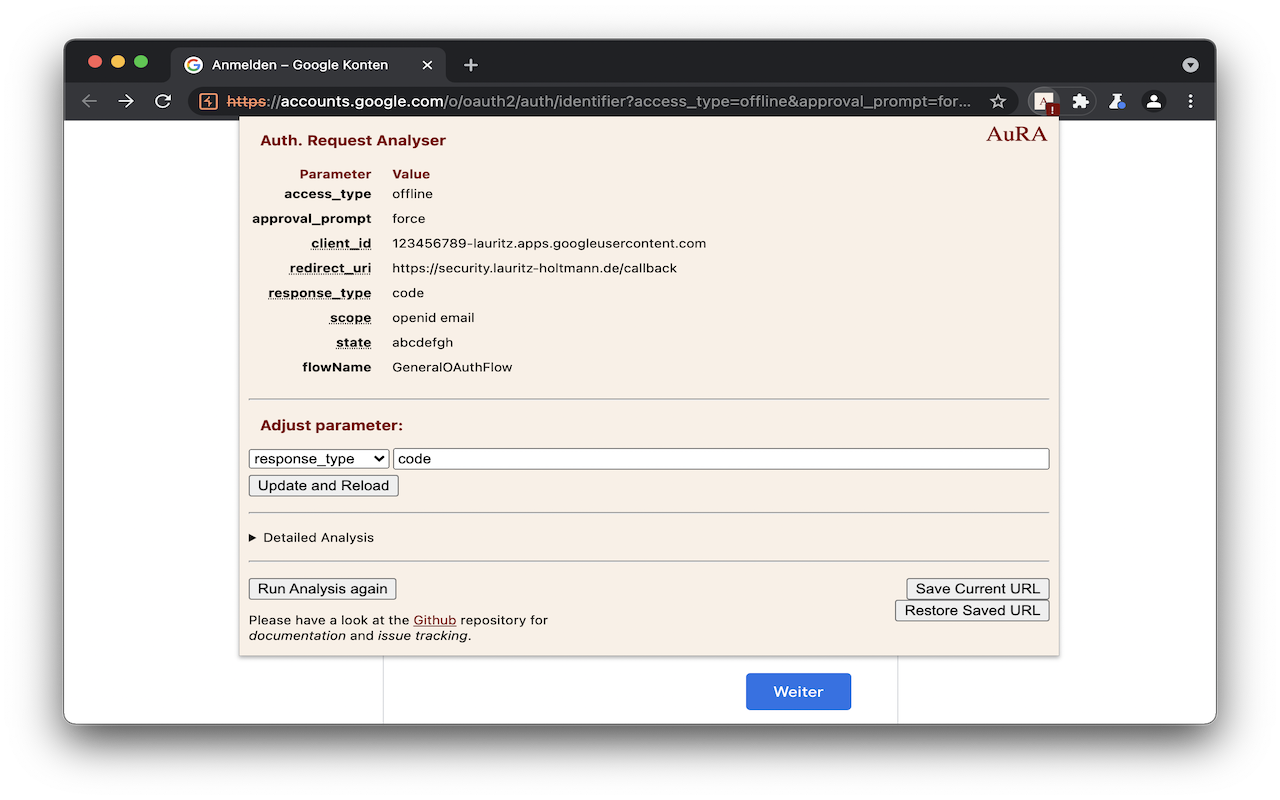Open the response_type parameter dropdown
The width and height of the screenshot is (1280, 800).
click(x=319, y=459)
